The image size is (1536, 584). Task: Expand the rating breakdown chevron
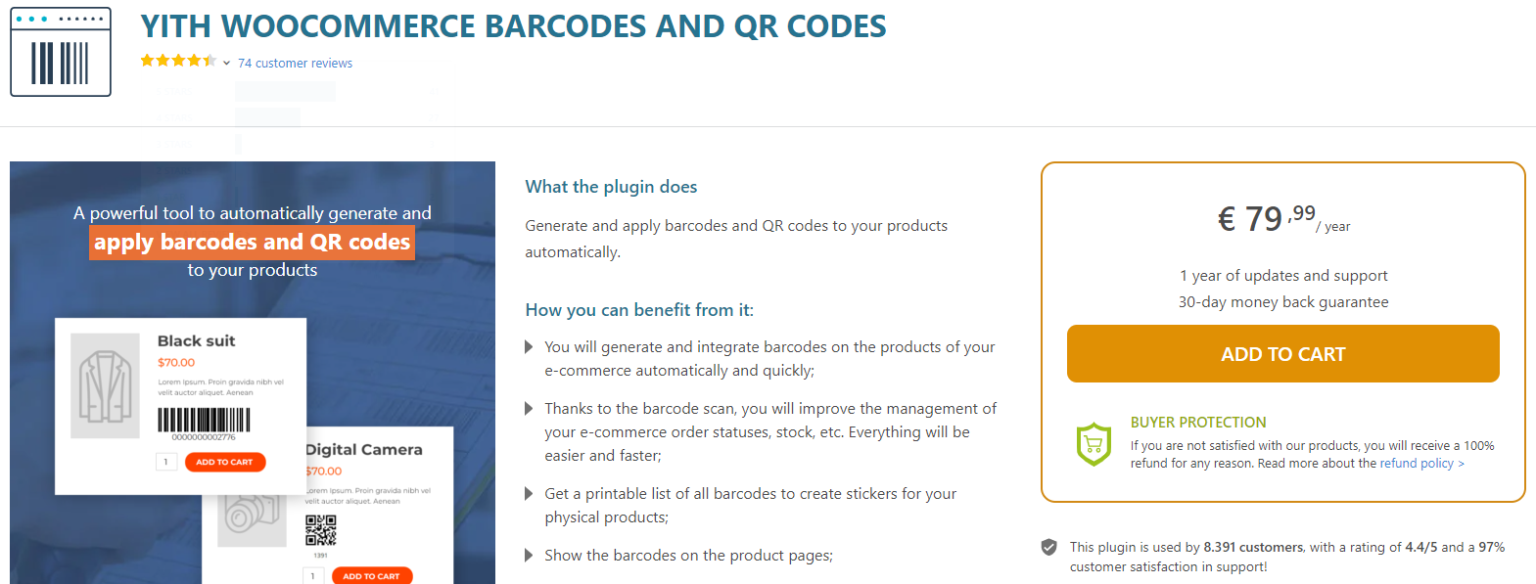[x=226, y=61]
